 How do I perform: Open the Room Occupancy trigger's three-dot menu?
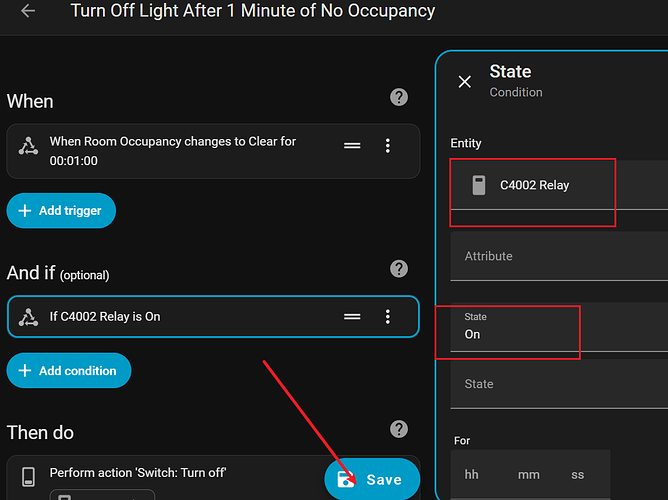(x=388, y=146)
